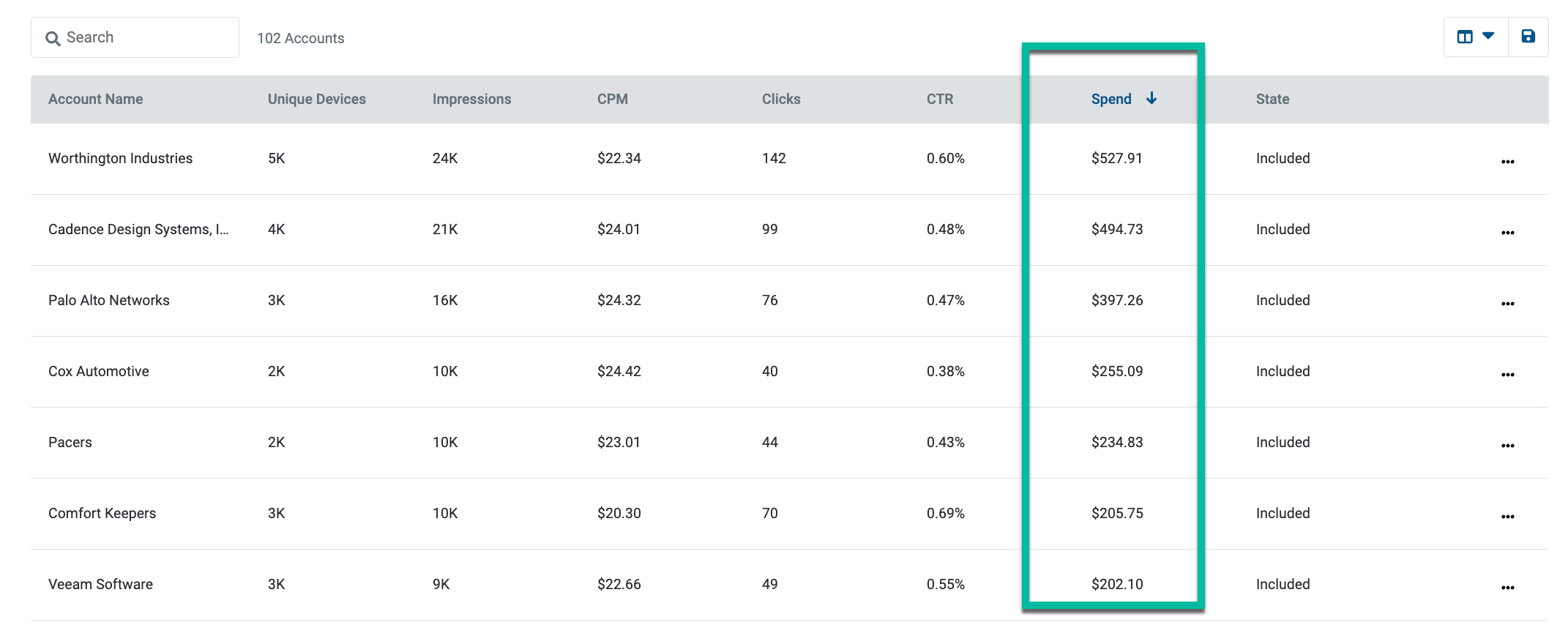Image resolution: width=1568 pixels, height=625 pixels.
Task: Click CTR value 0.43%
Action: 946,442
